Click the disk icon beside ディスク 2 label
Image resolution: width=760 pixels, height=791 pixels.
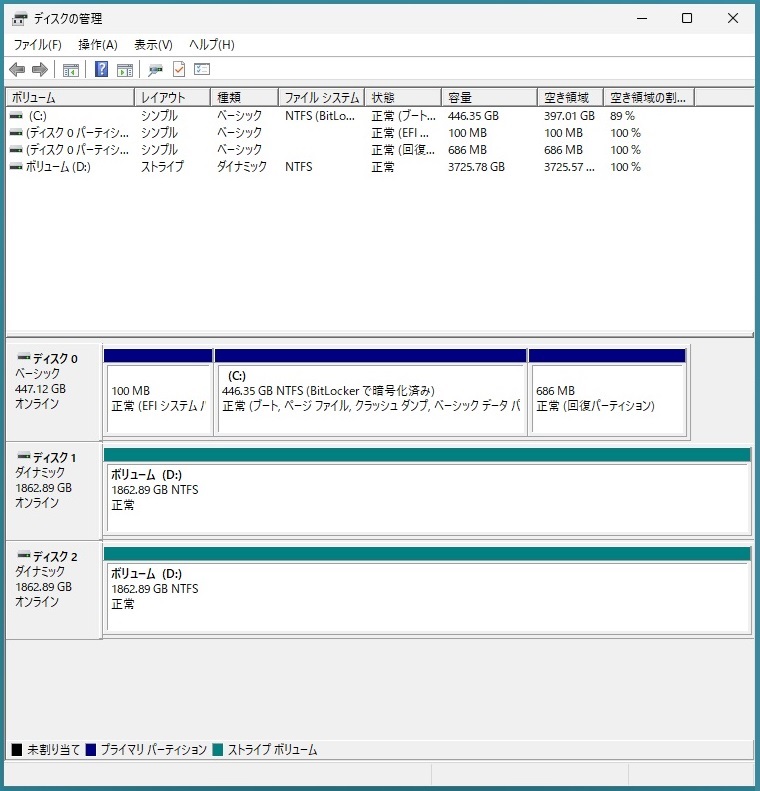tap(24, 555)
